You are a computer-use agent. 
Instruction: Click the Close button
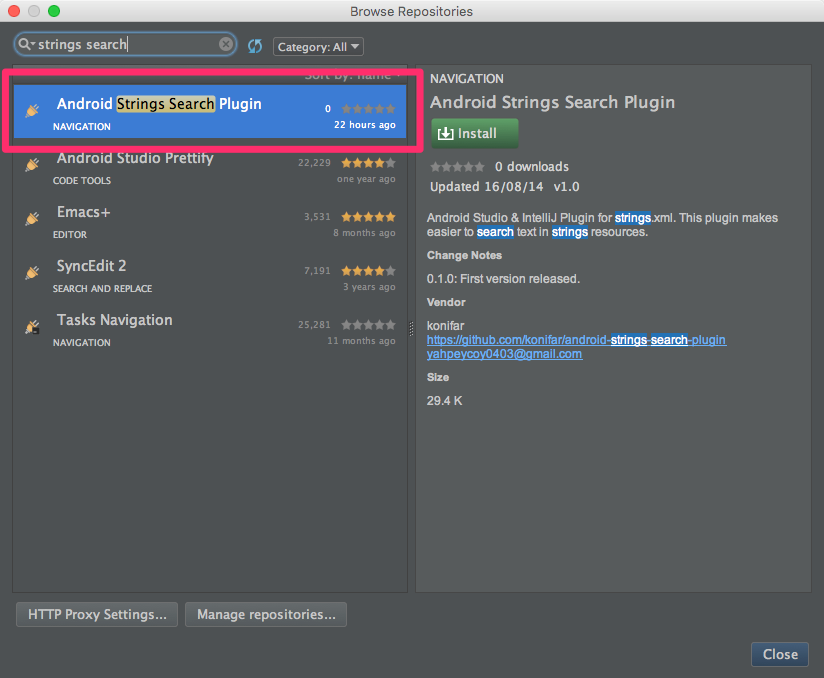[780, 654]
